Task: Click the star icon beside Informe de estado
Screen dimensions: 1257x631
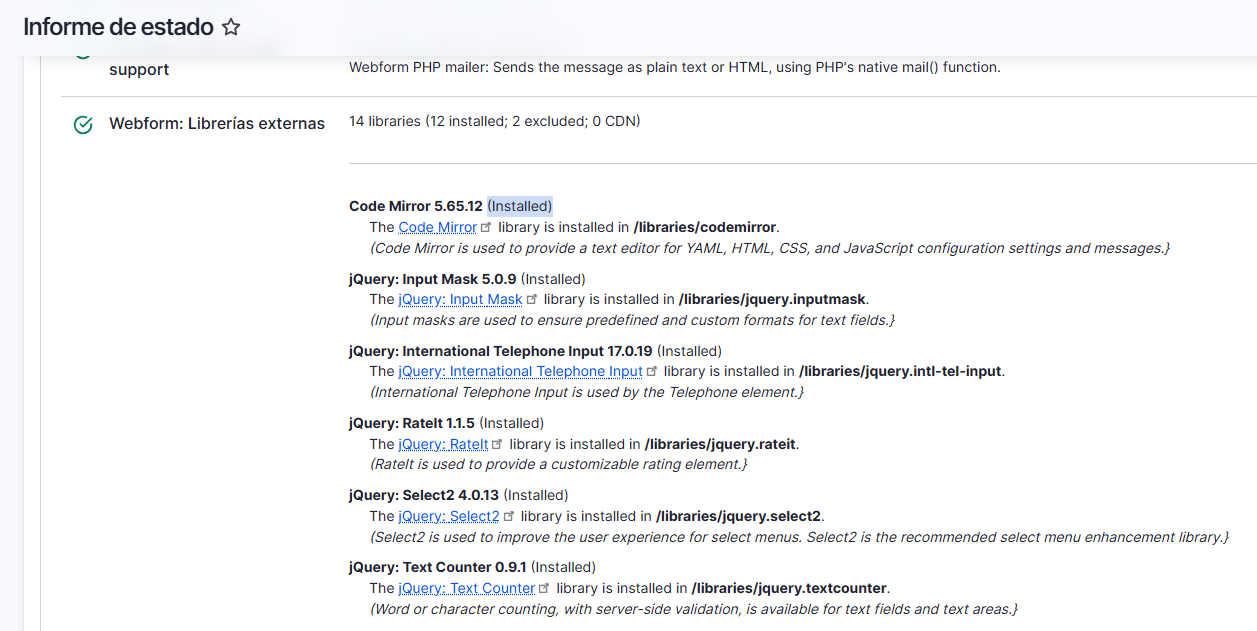Action: pyautogui.click(x=231, y=27)
